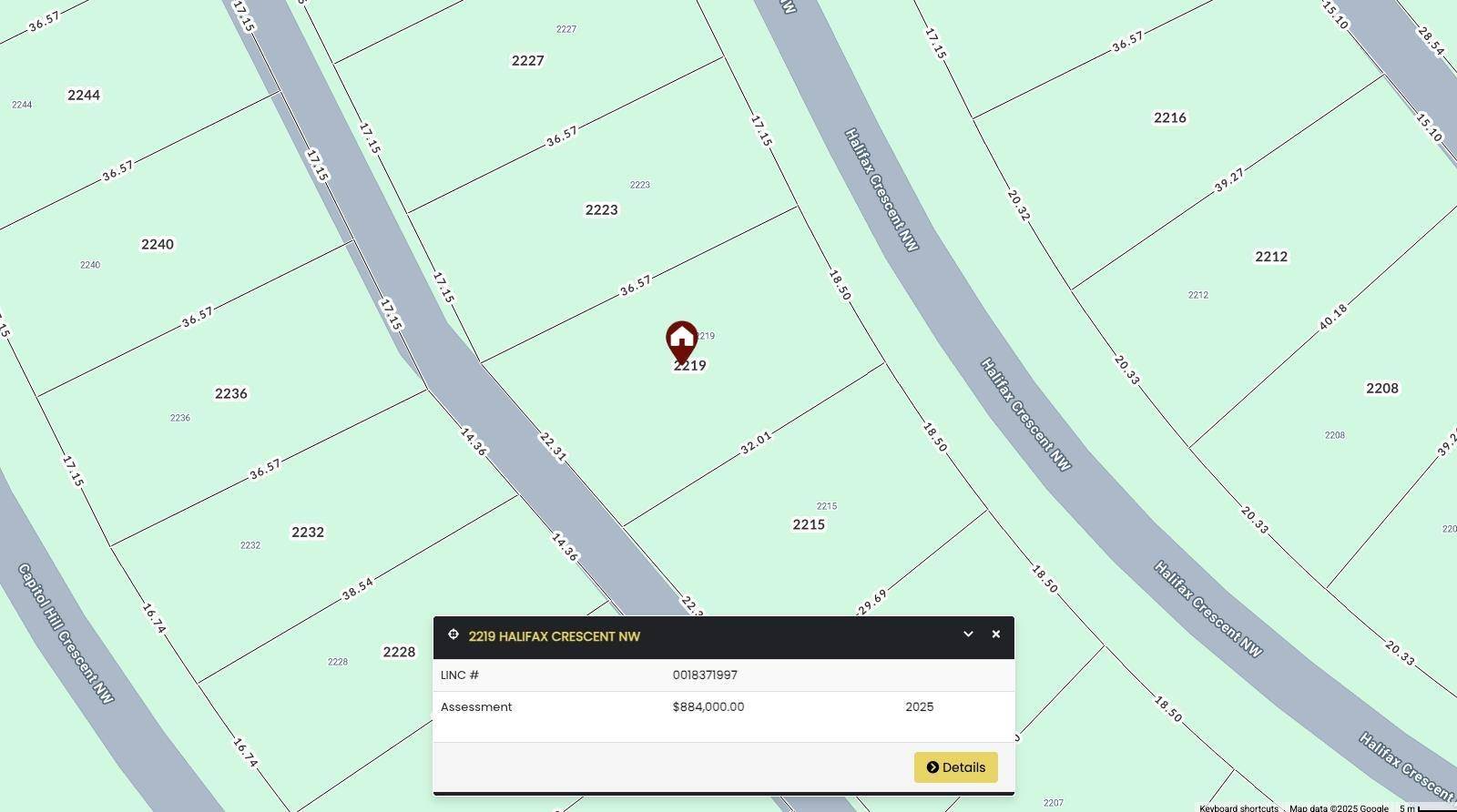Image resolution: width=1457 pixels, height=812 pixels.
Task: Close the 2219 Halifax Crescent popup
Action: point(995,634)
